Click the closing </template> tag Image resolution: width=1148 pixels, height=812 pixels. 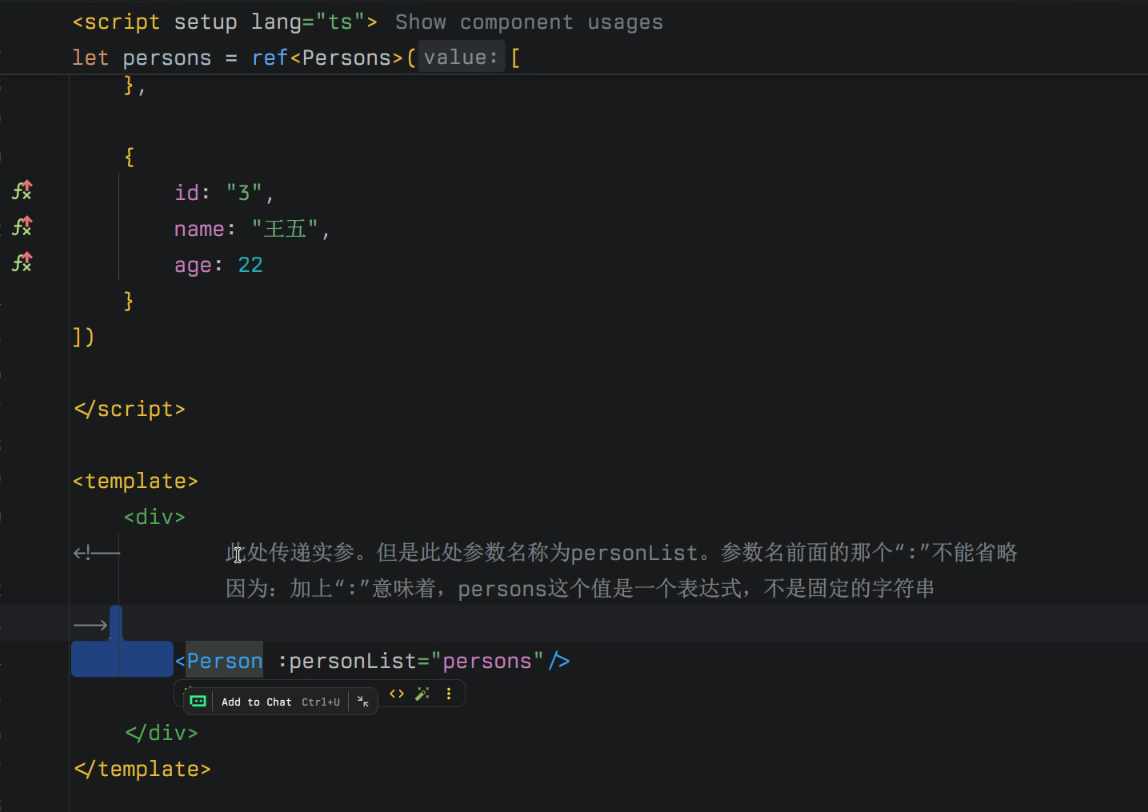click(142, 768)
